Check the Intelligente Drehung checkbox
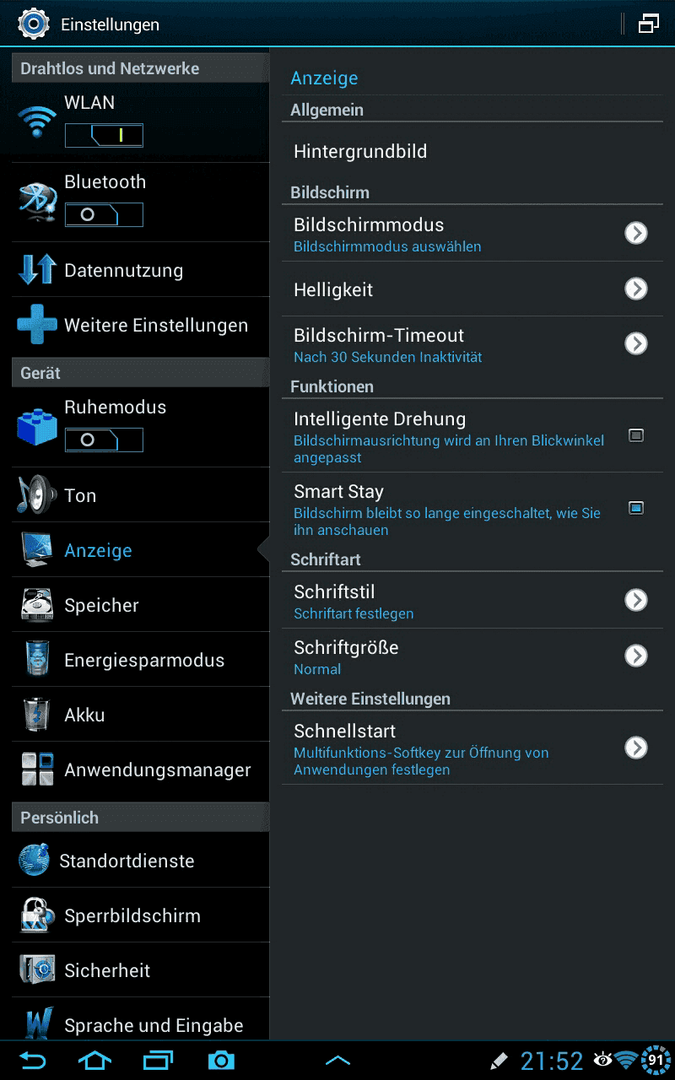Viewport: 675px width, 1080px height. pyautogui.click(x=636, y=435)
